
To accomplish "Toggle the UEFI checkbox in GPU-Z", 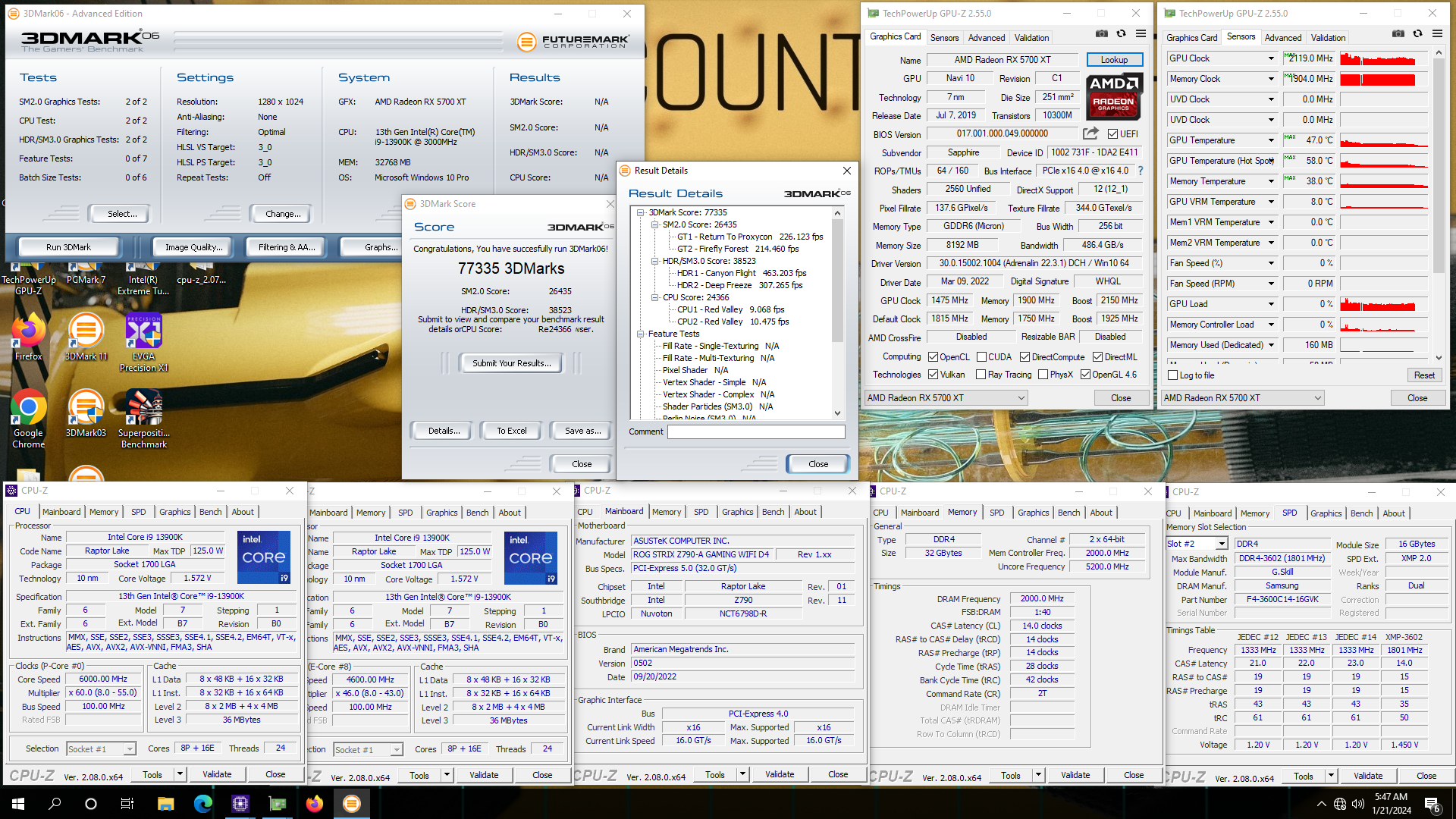I will 1112,134.
